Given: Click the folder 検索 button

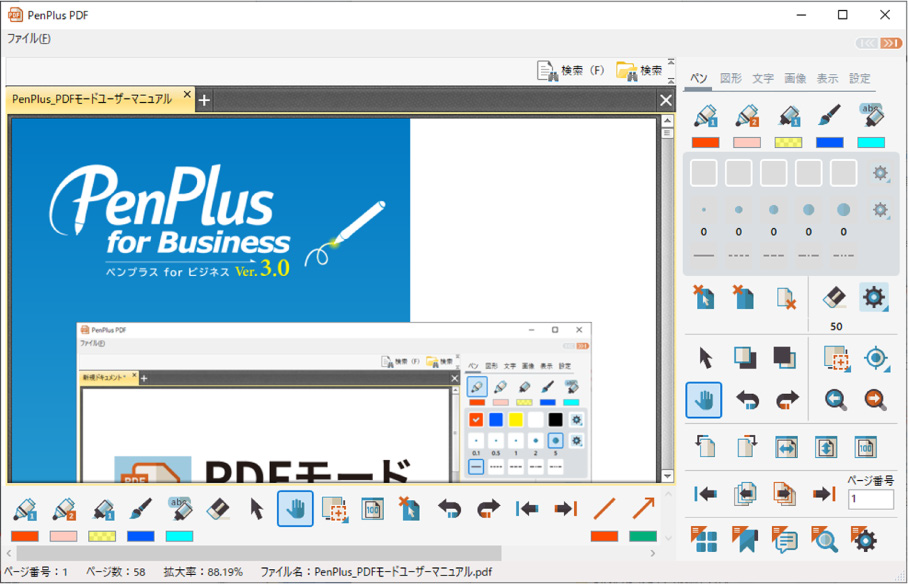Looking at the screenshot, I should pos(639,71).
